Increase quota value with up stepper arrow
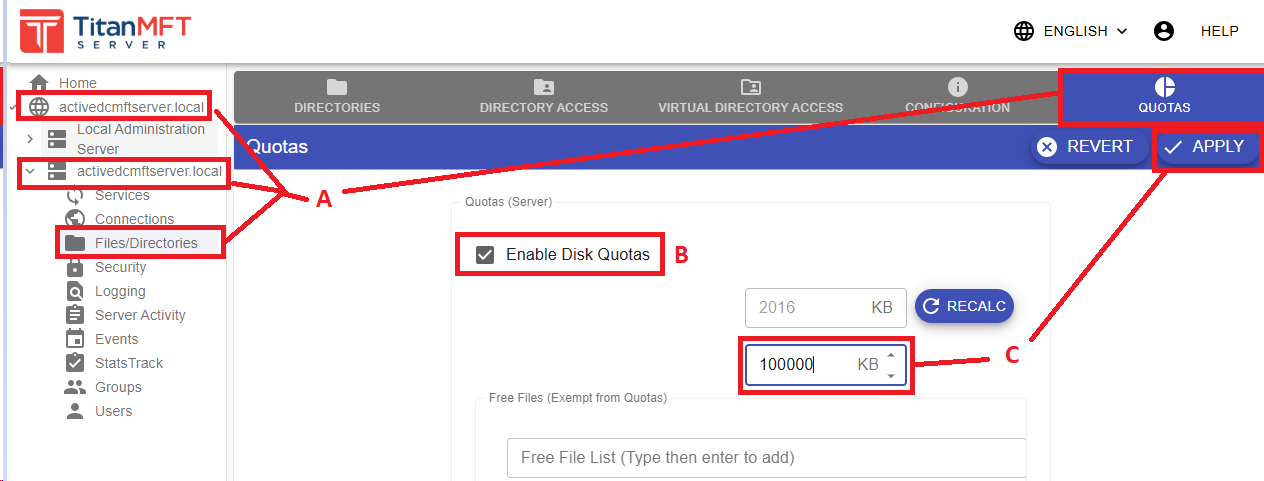The height and width of the screenshot is (481, 1264). [x=891, y=355]
